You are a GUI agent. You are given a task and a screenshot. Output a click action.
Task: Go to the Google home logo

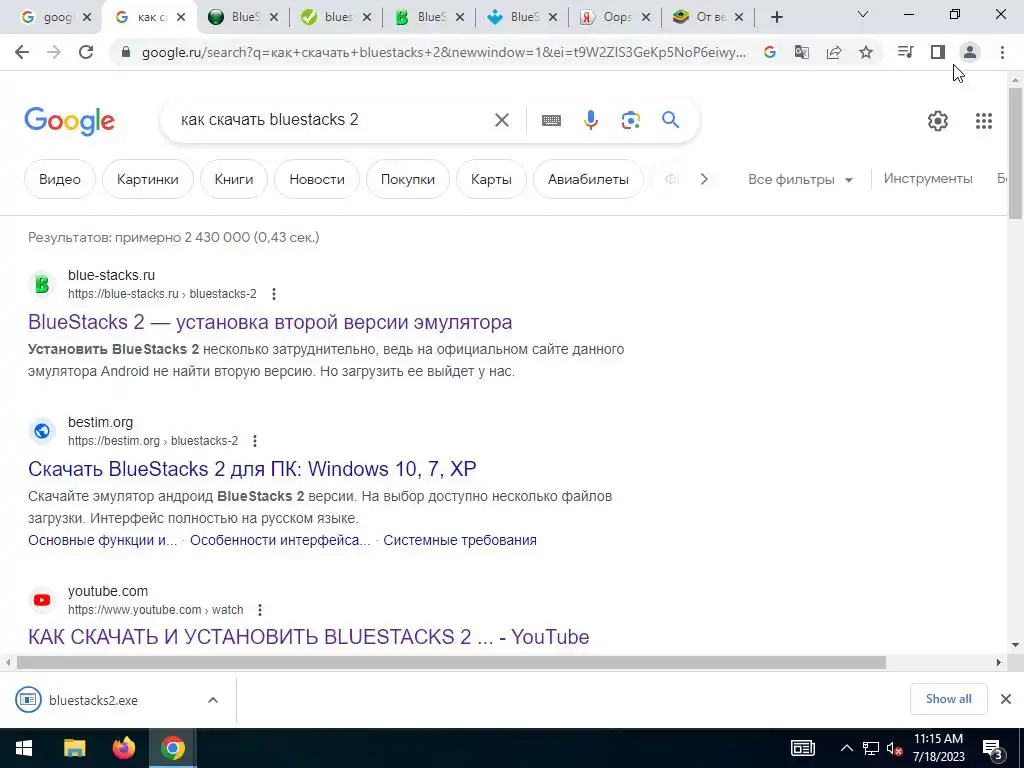click(x=69, y=121)
